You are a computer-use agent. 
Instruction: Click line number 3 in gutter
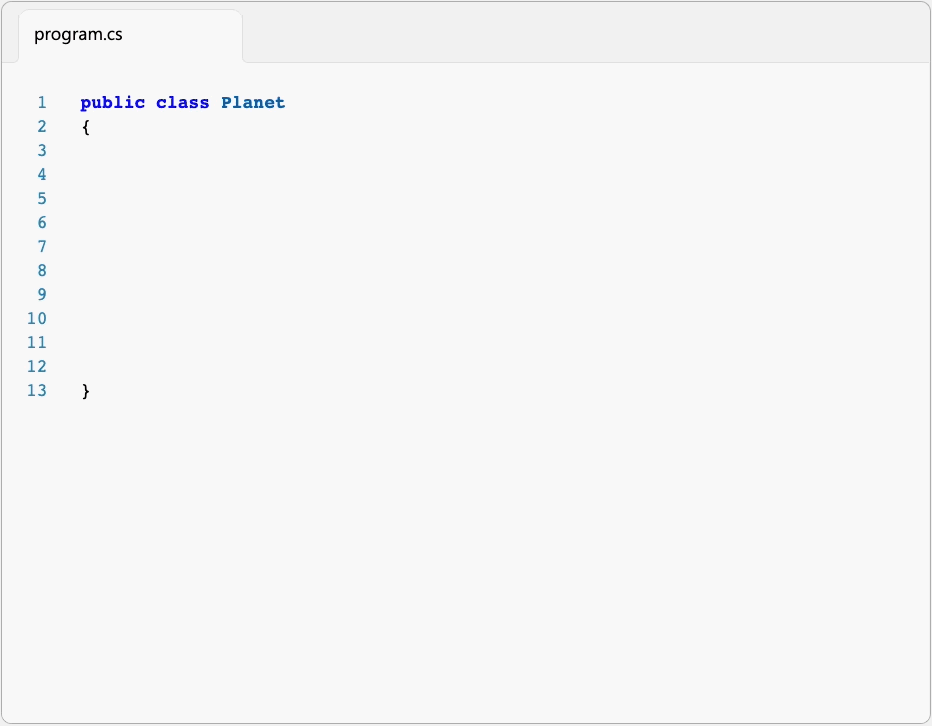click(42, 150)
